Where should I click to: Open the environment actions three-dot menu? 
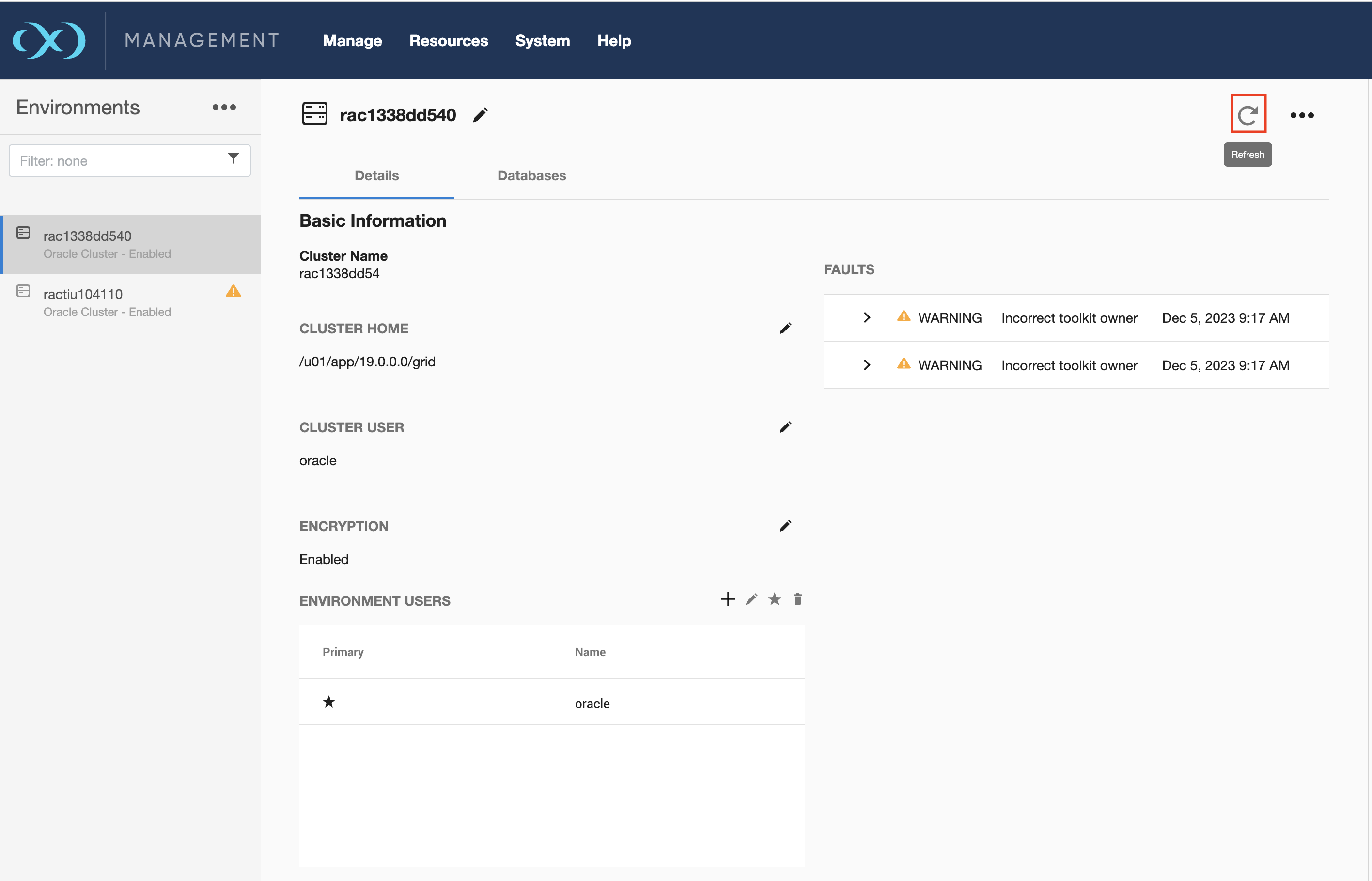tap(1302, 115)
